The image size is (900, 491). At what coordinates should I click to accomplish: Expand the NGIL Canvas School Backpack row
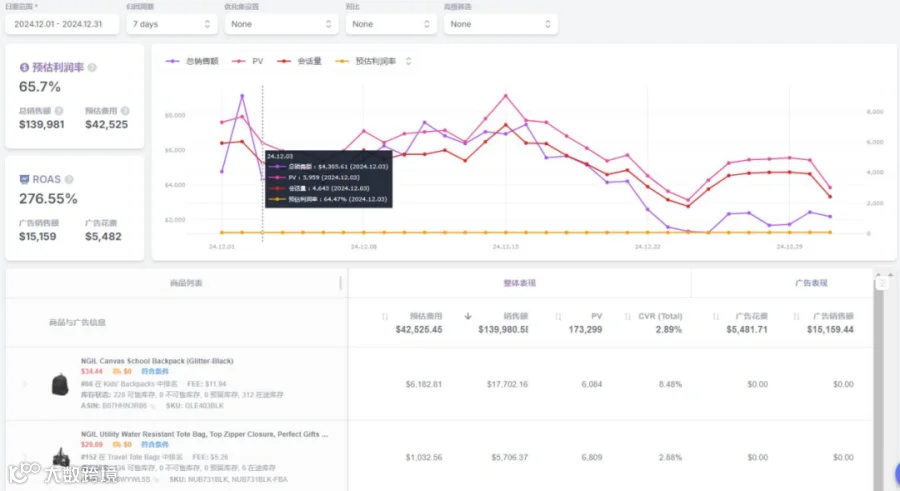pos(25,383)
